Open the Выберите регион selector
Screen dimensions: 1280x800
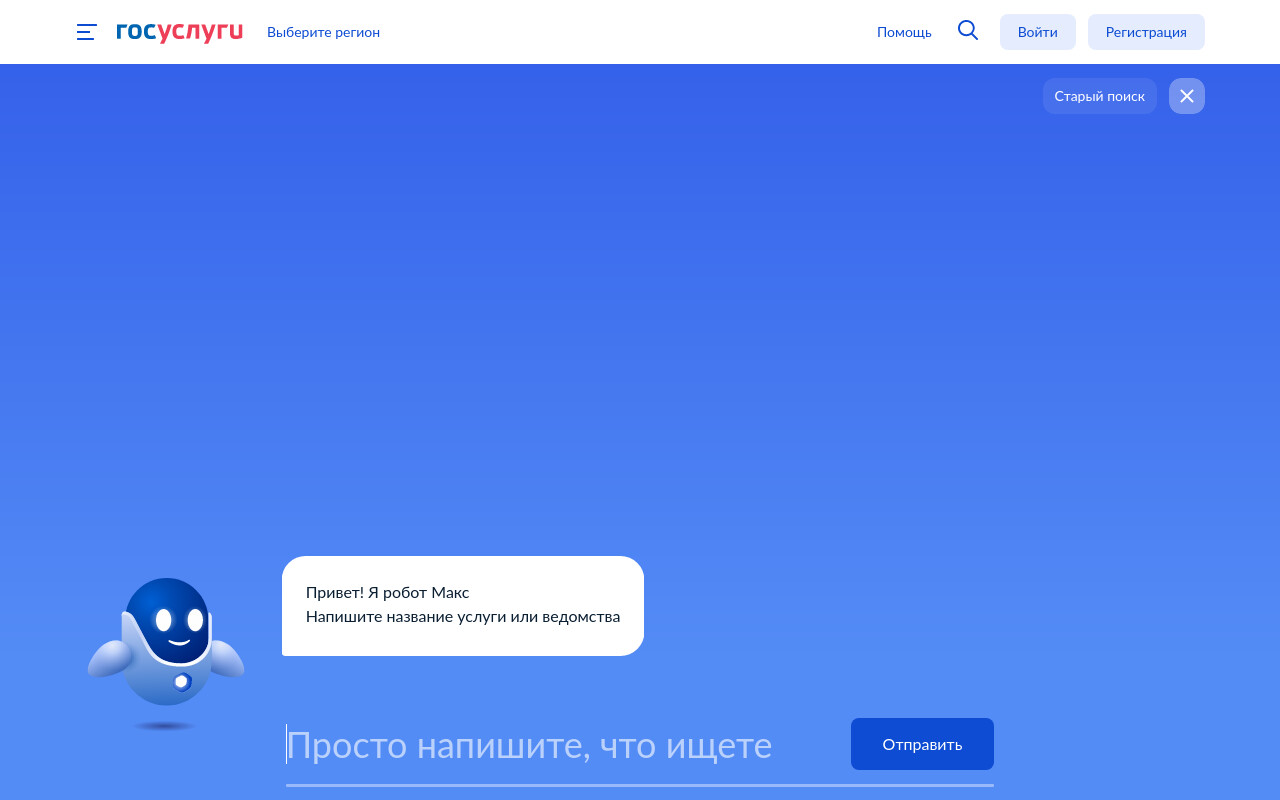tap(323, 32)
